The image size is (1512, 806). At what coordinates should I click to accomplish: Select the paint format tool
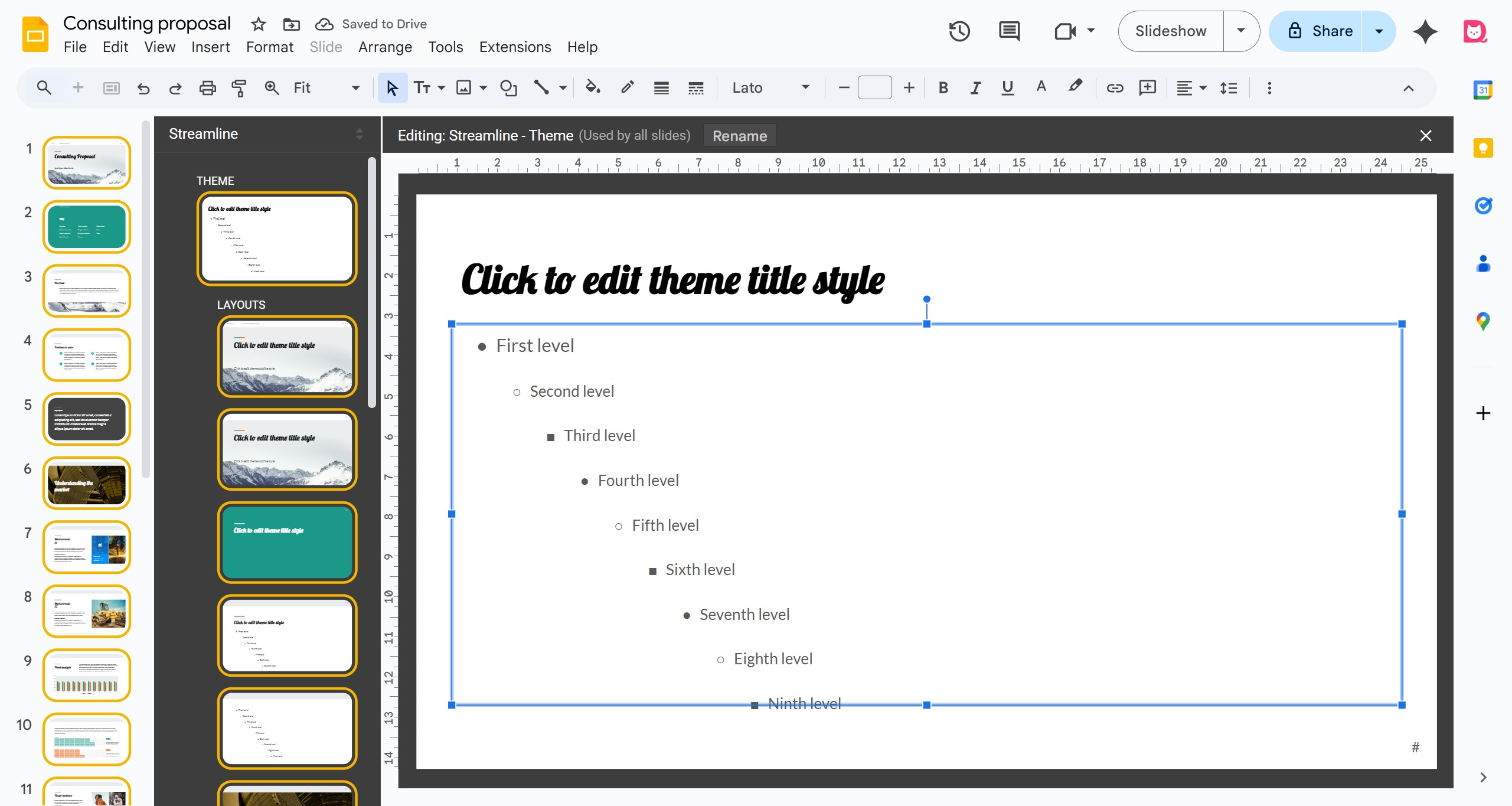click(239, 88)
